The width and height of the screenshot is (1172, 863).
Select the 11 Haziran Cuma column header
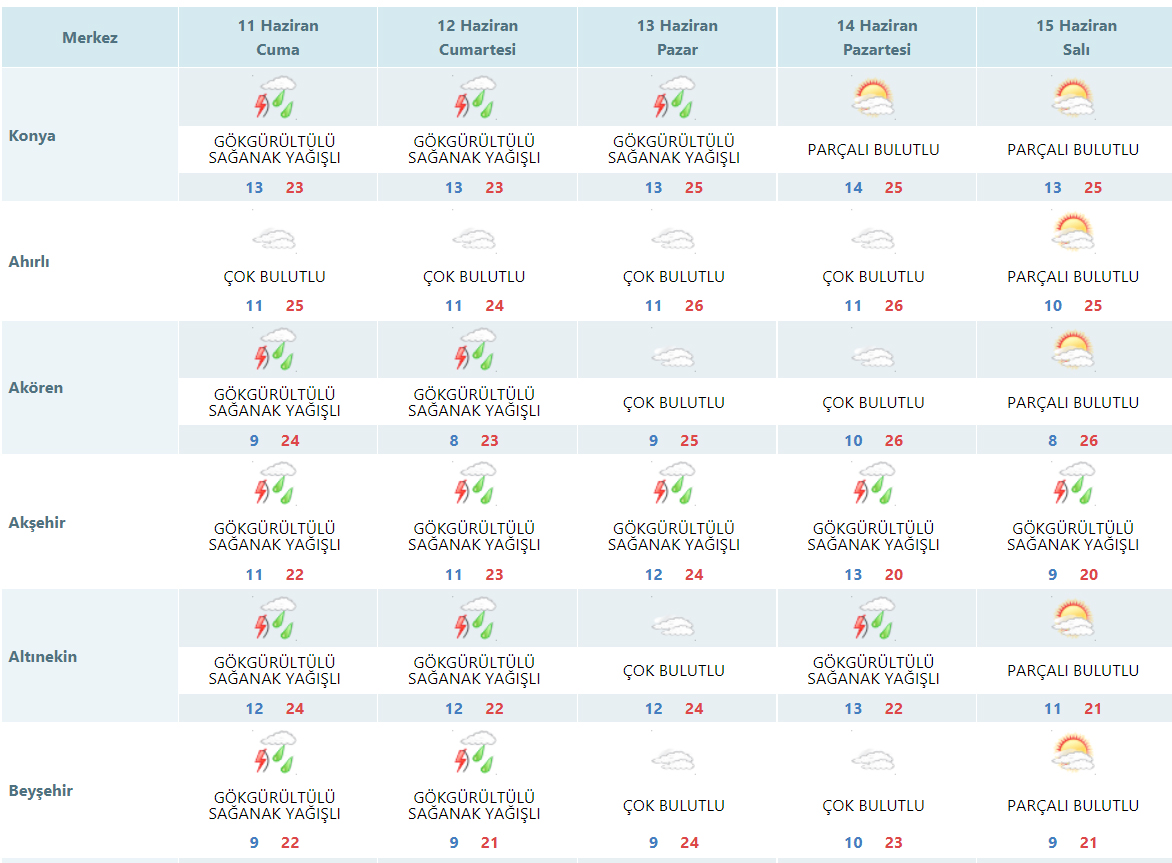pyautogui.click(x=278, y=38)
